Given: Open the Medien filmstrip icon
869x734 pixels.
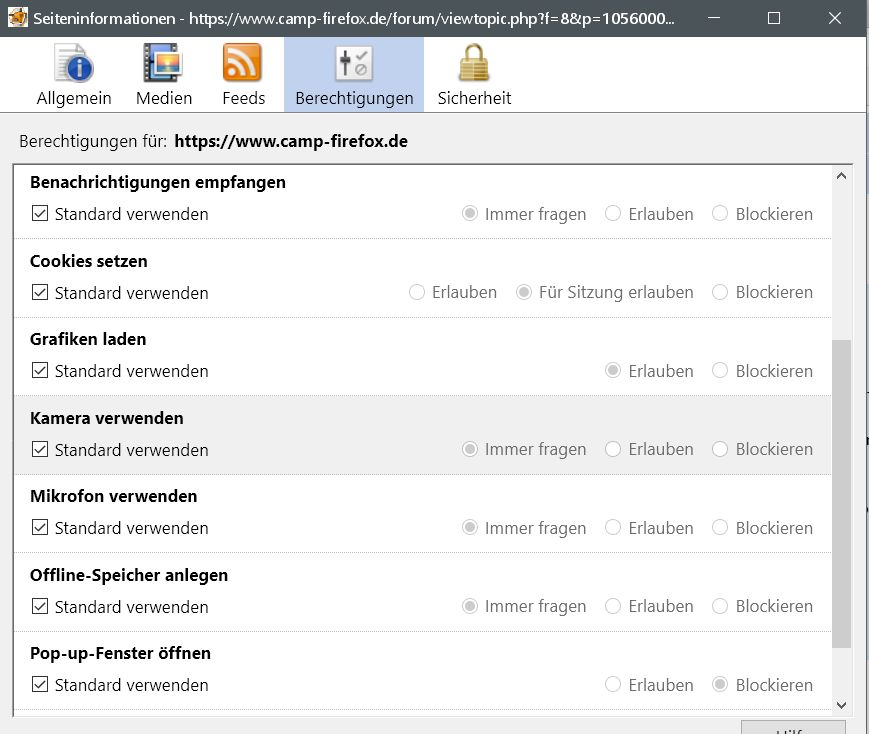Looking at the screenshot, I should (x=163, y=63).
